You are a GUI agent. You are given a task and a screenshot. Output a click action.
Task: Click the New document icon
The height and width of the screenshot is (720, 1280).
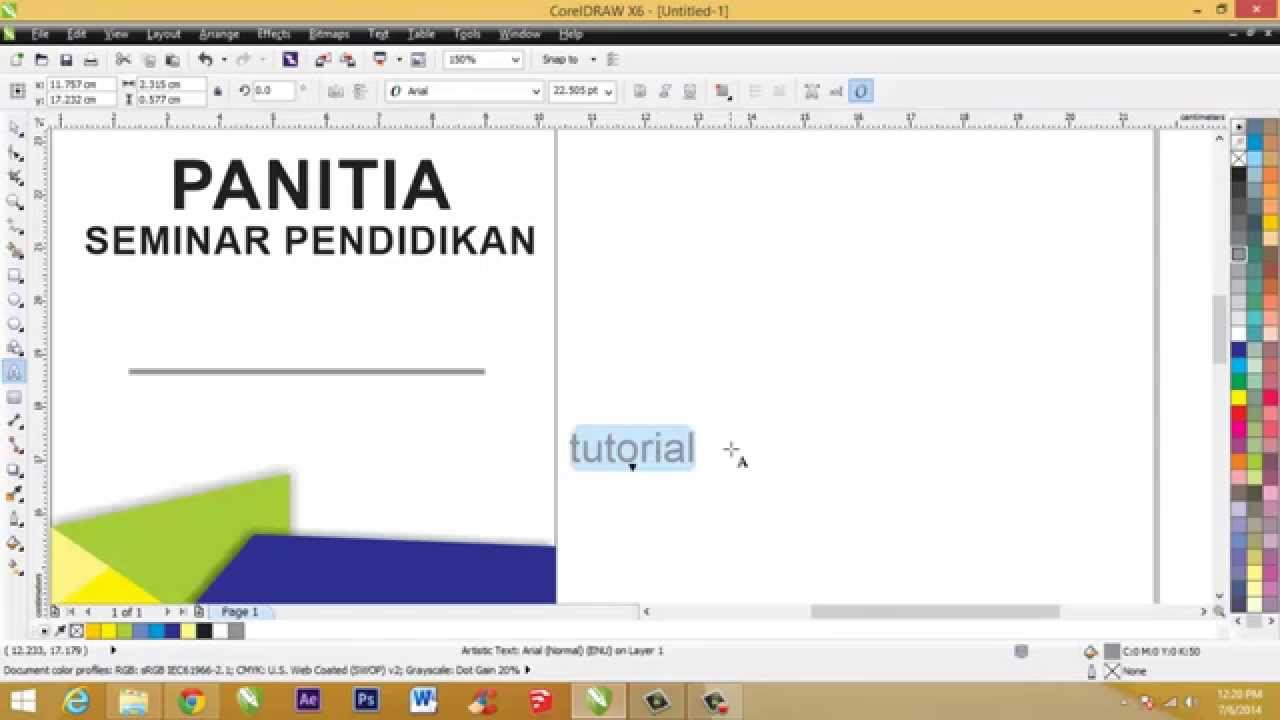point(17,60)
